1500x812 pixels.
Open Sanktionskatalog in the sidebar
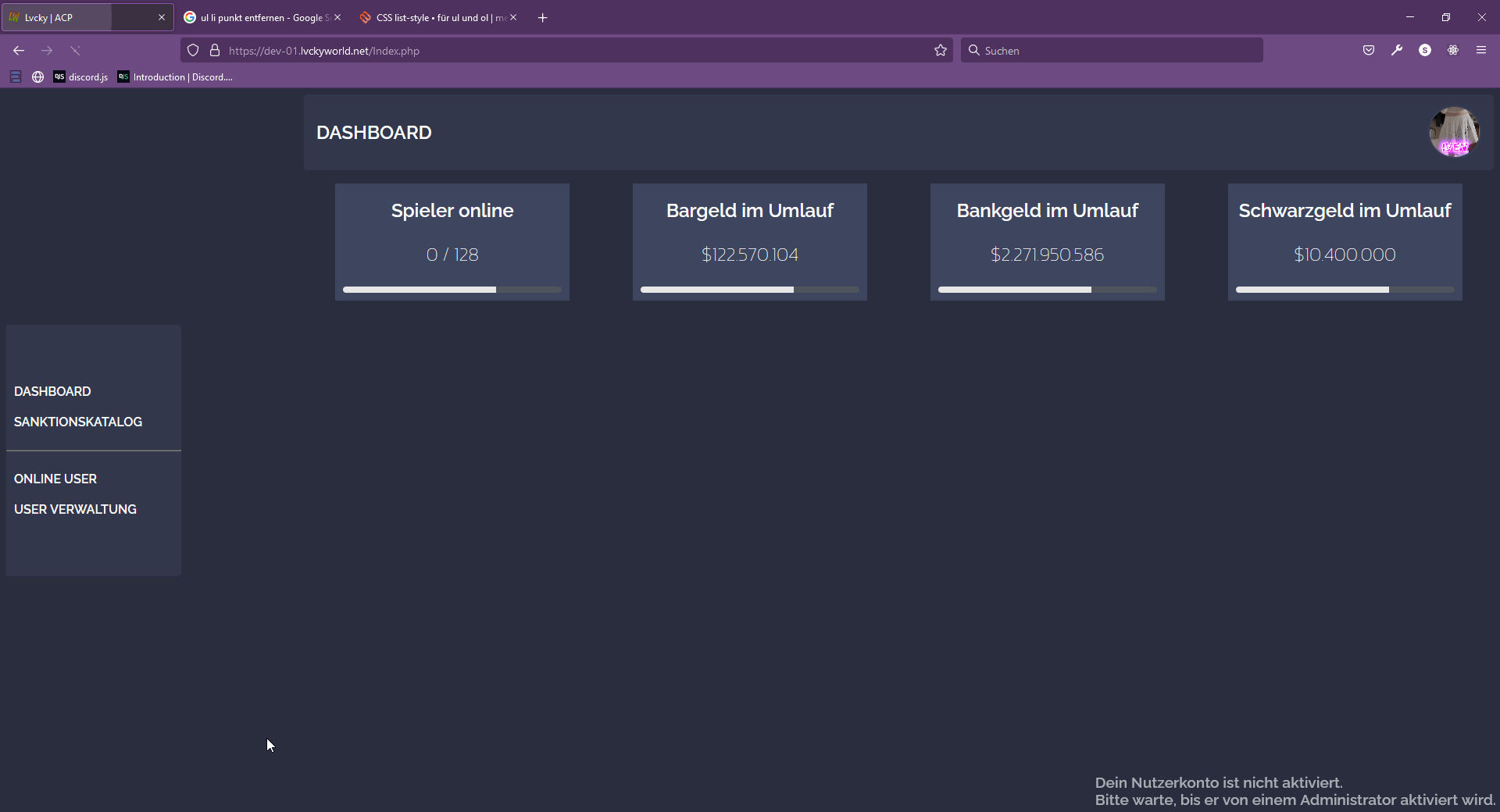point(78,422)
